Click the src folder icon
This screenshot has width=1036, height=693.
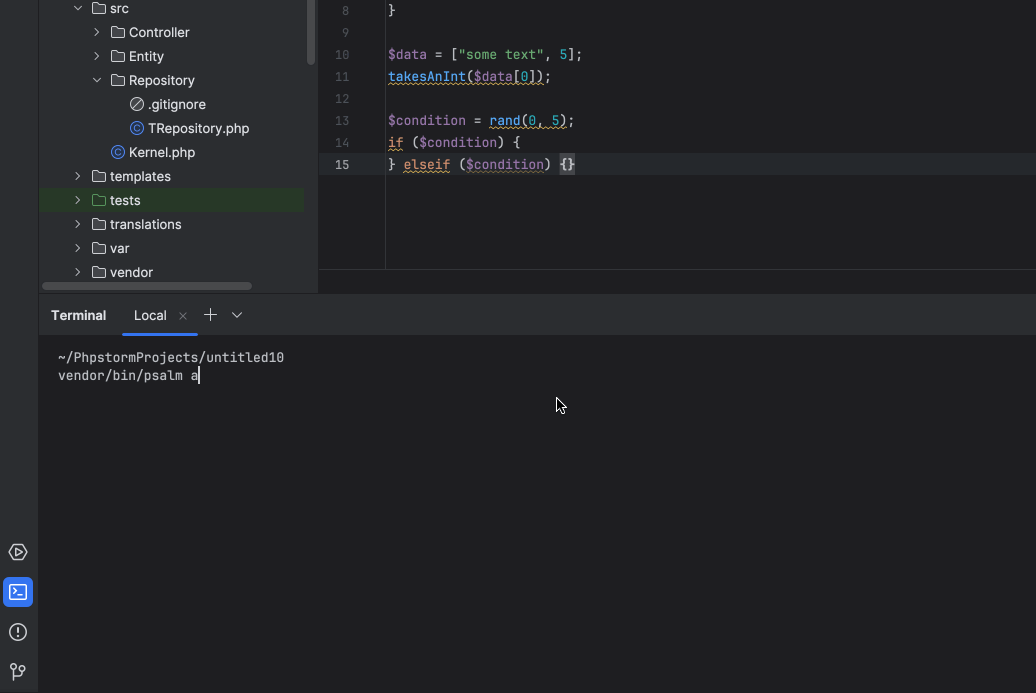[99, 9]
